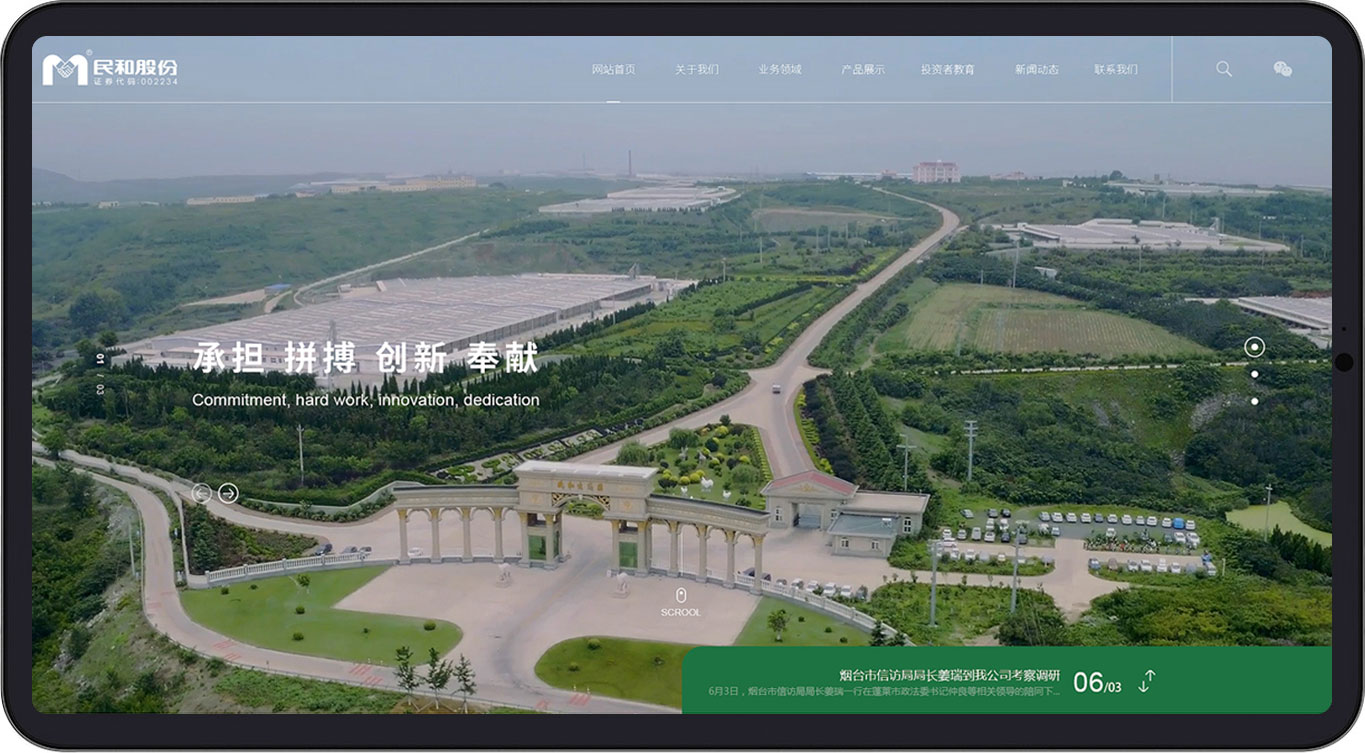The width and height of the screenshot is (1365, 753).
Task: Open the 关于我们 navigation menu
Action: pos(696,70)
